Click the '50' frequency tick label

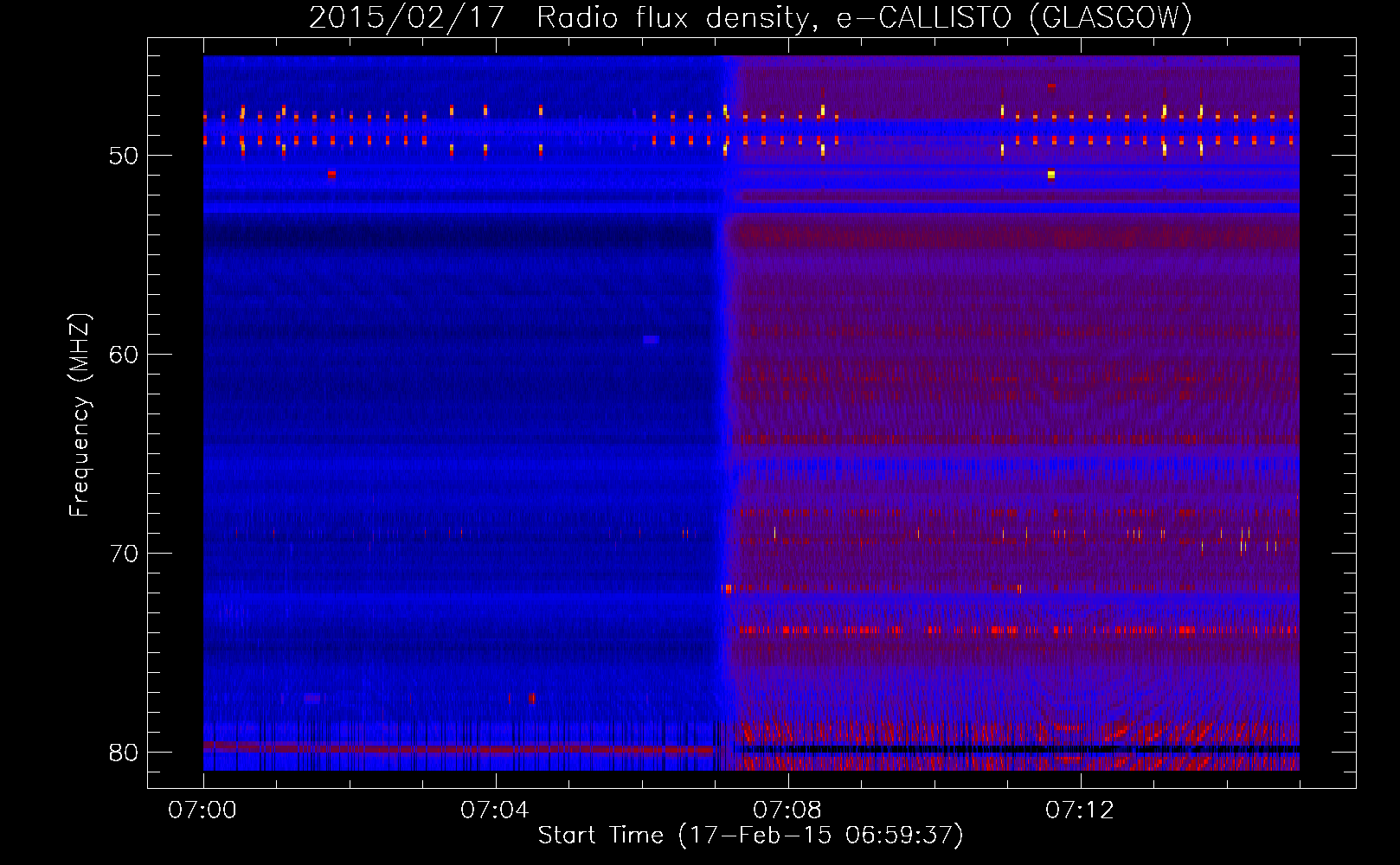click(125, 157)
